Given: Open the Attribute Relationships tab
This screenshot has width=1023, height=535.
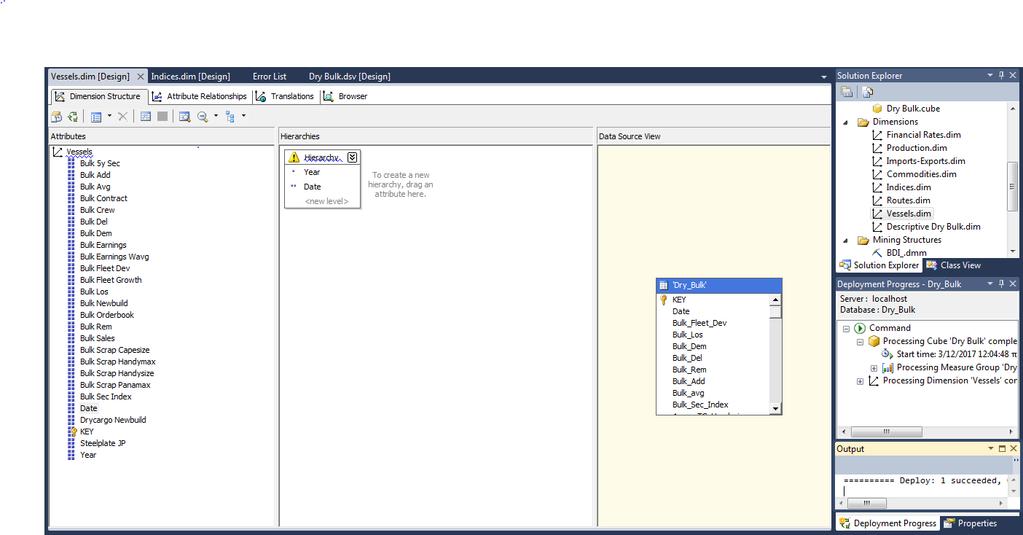Looking at the screenshot, I should [200, 97].
